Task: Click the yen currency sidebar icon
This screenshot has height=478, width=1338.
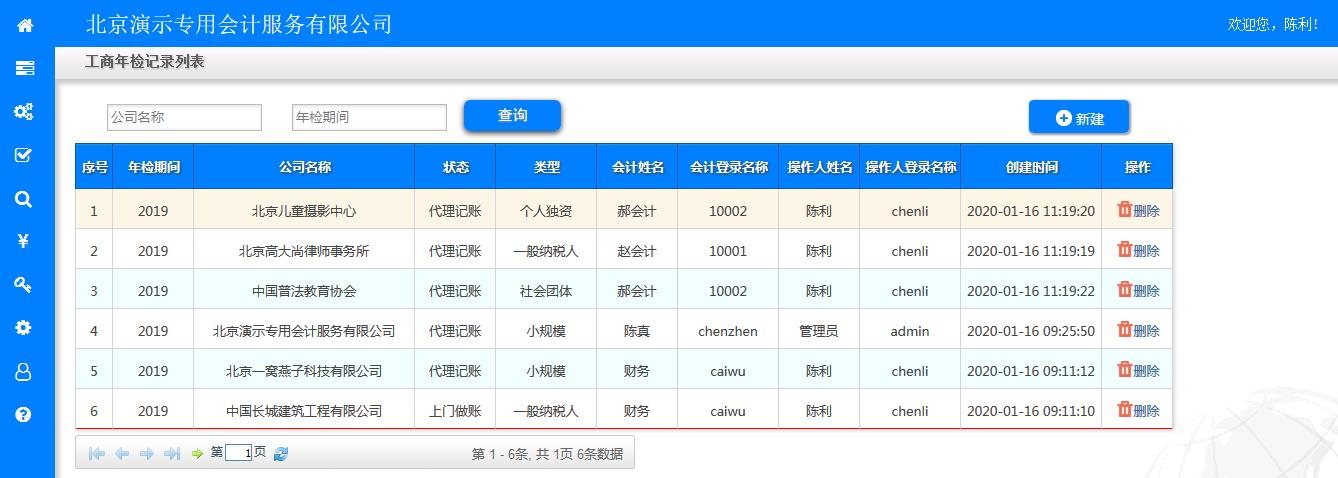Action: [24, 241]
